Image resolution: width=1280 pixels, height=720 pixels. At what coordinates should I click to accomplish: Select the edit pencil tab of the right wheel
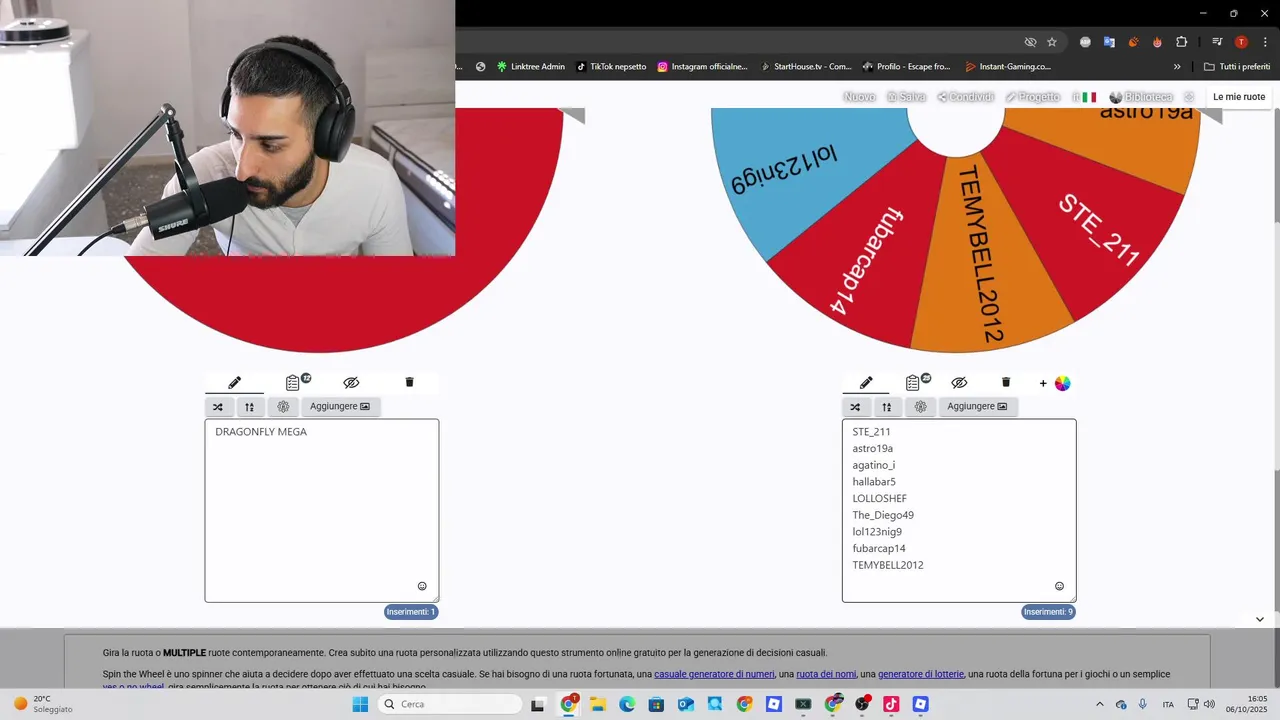866,383
